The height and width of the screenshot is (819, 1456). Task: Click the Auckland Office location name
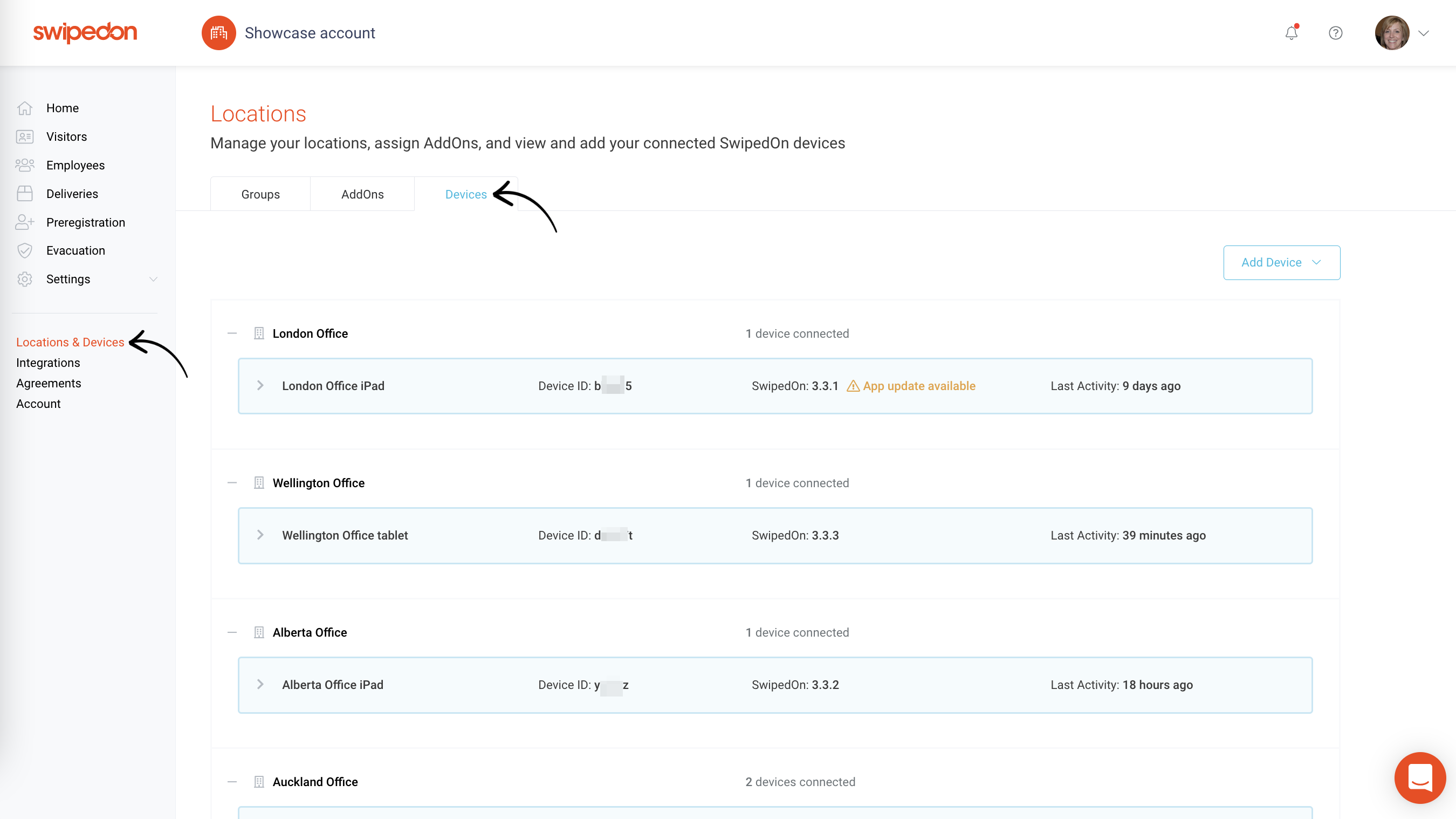point(315,782)
